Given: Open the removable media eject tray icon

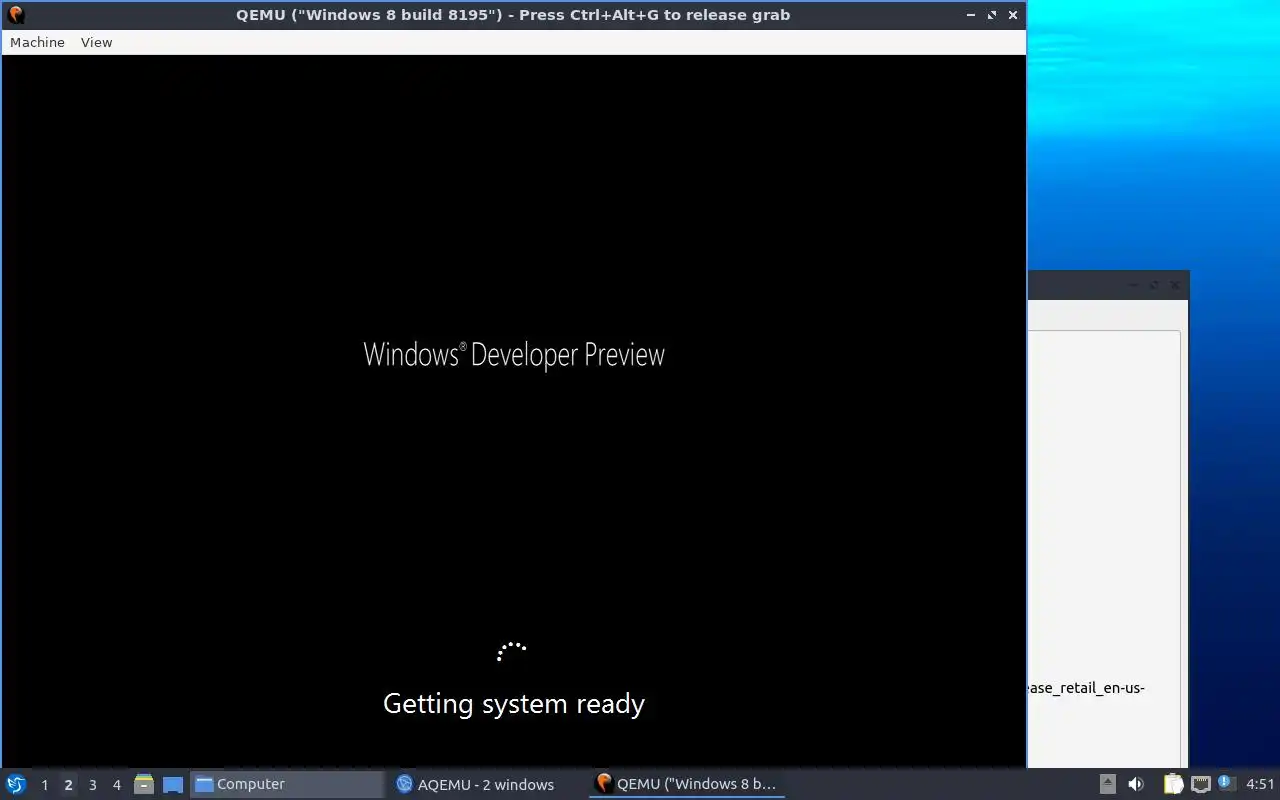Looking at the screenshot, I should pos(1108,784).
